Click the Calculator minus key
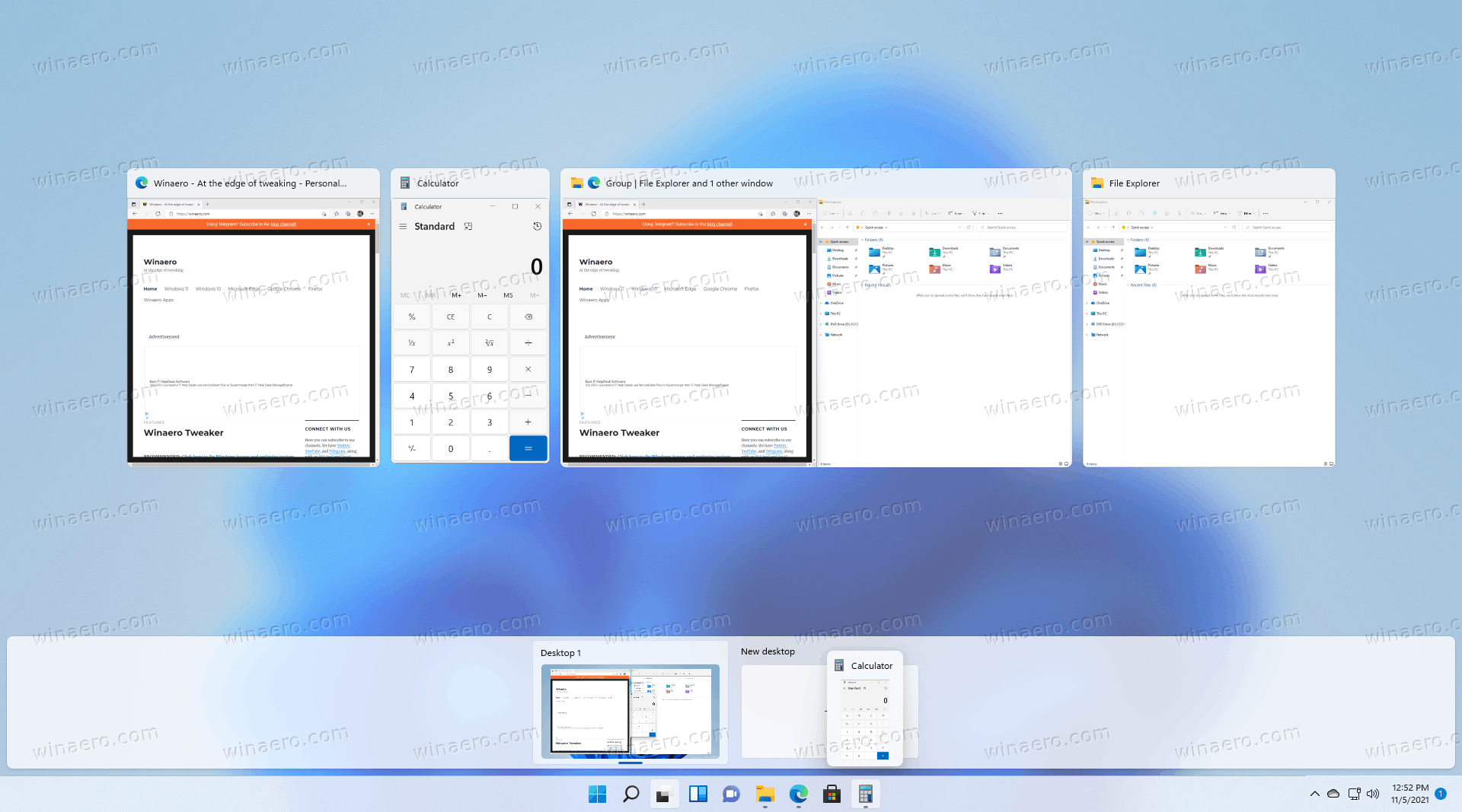Screen dimensions: 1462x812 (x=528, y=396)
